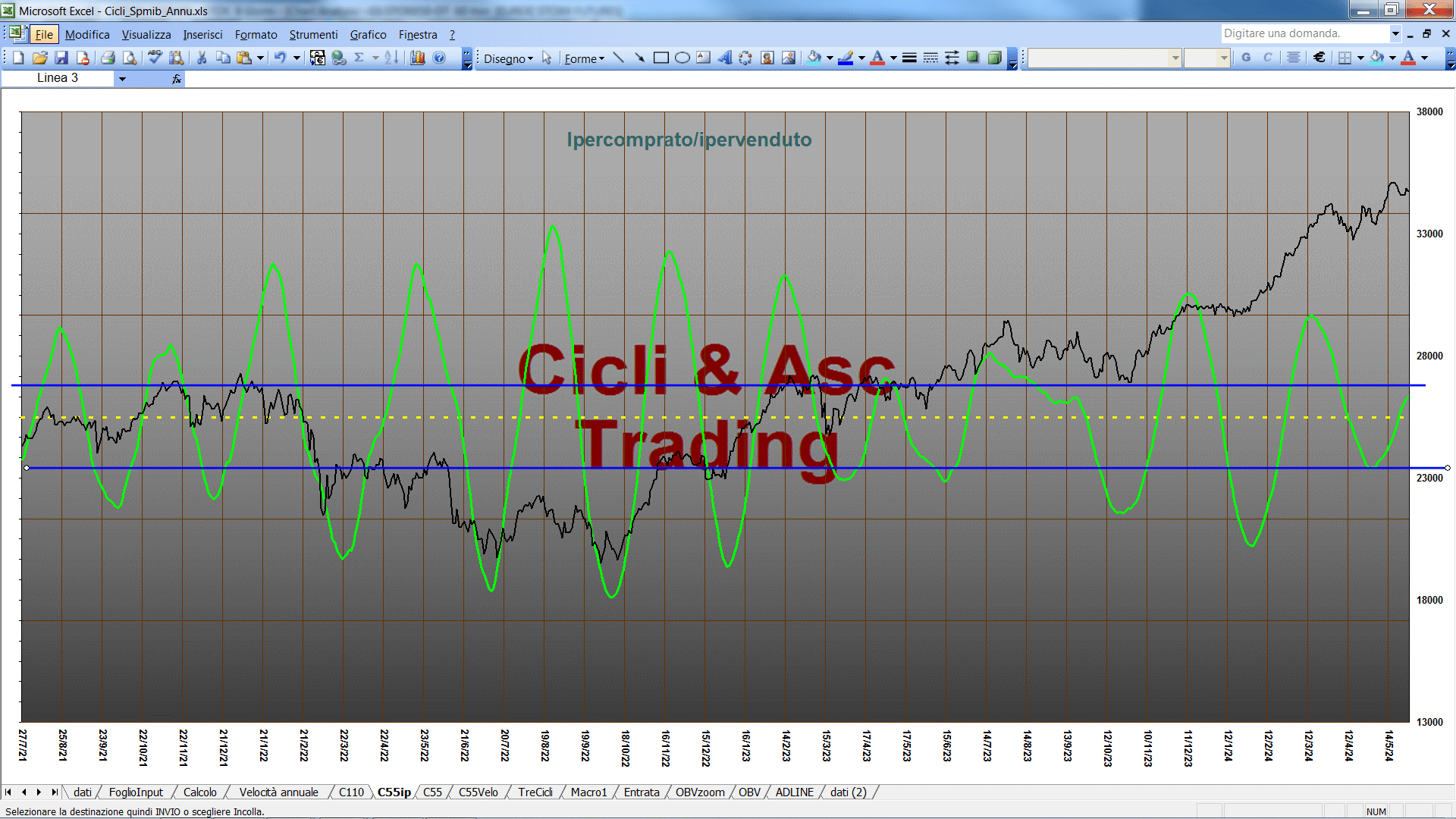Click the AutoSum sigma icon
Viewport: 1456px width, 819px height.
[359, 58]
